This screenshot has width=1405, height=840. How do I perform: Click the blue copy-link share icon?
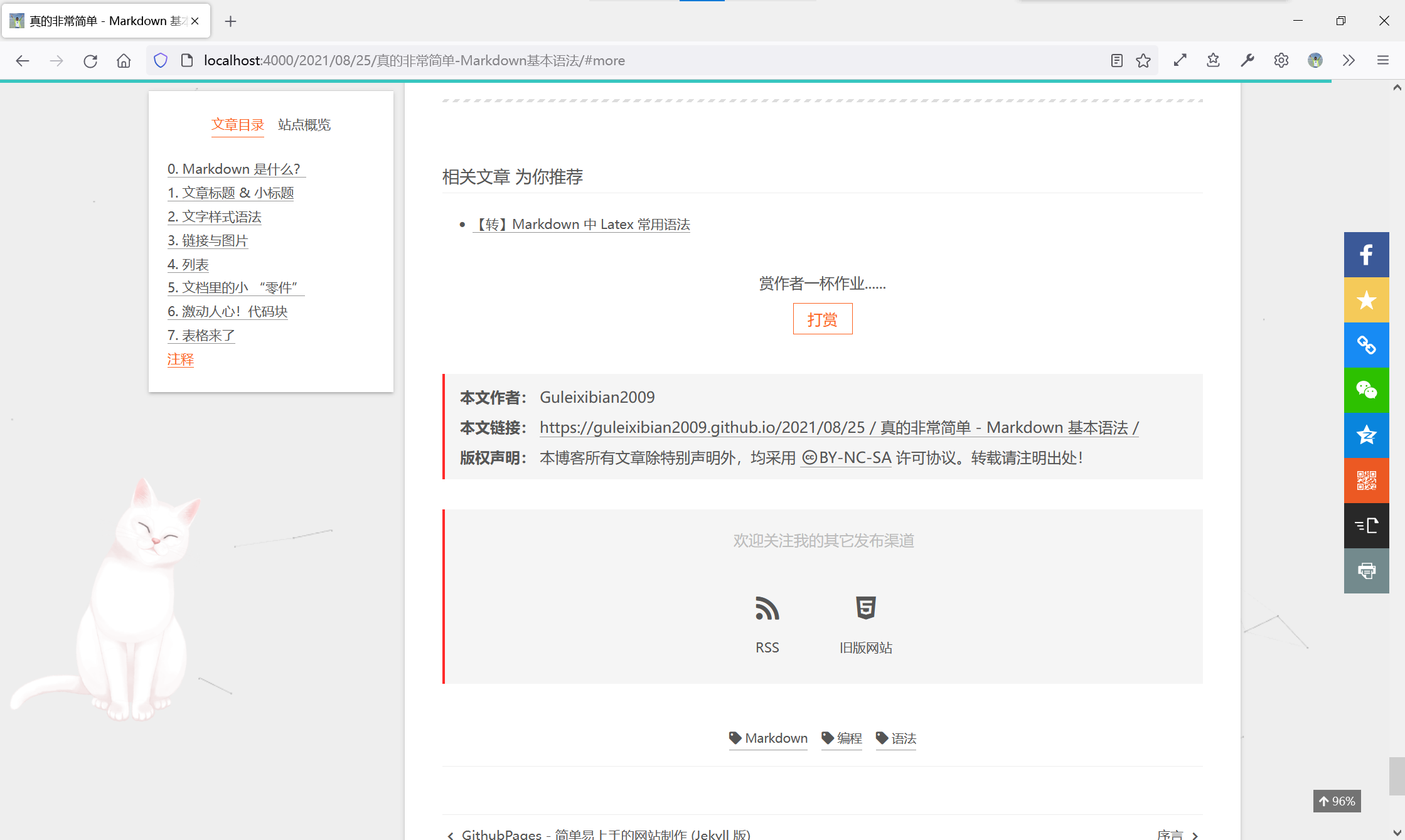pos(1366,345)
